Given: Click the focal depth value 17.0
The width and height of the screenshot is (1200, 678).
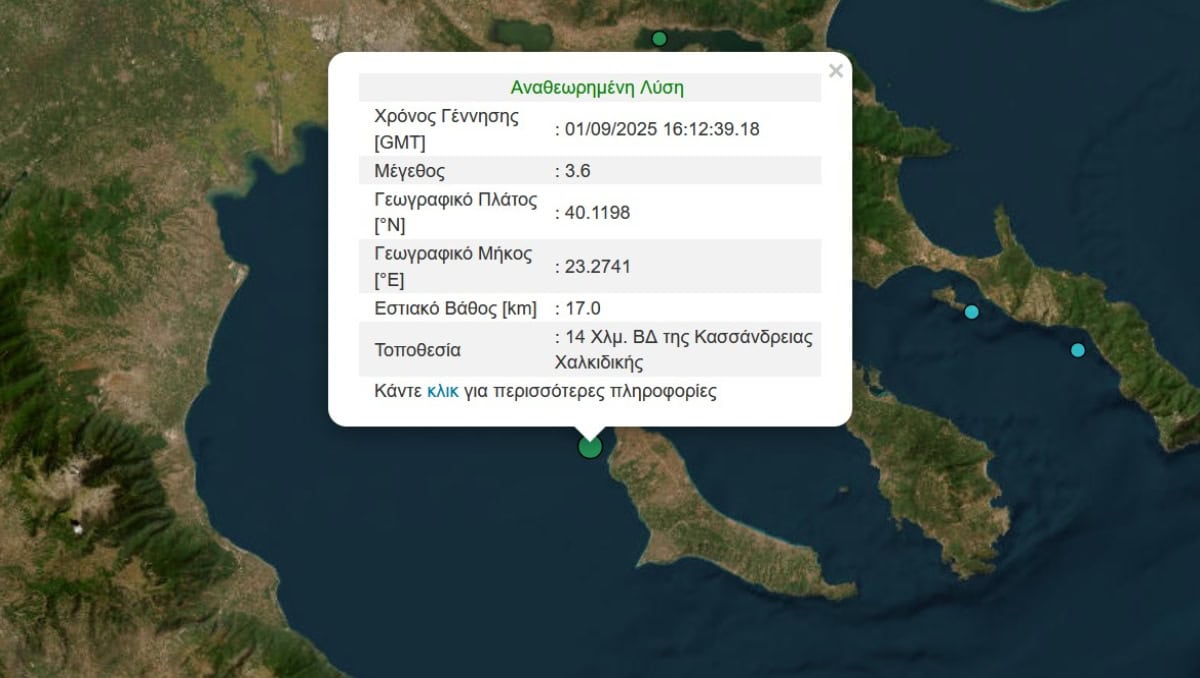Looking at the screenshot, I should (583, 308).
